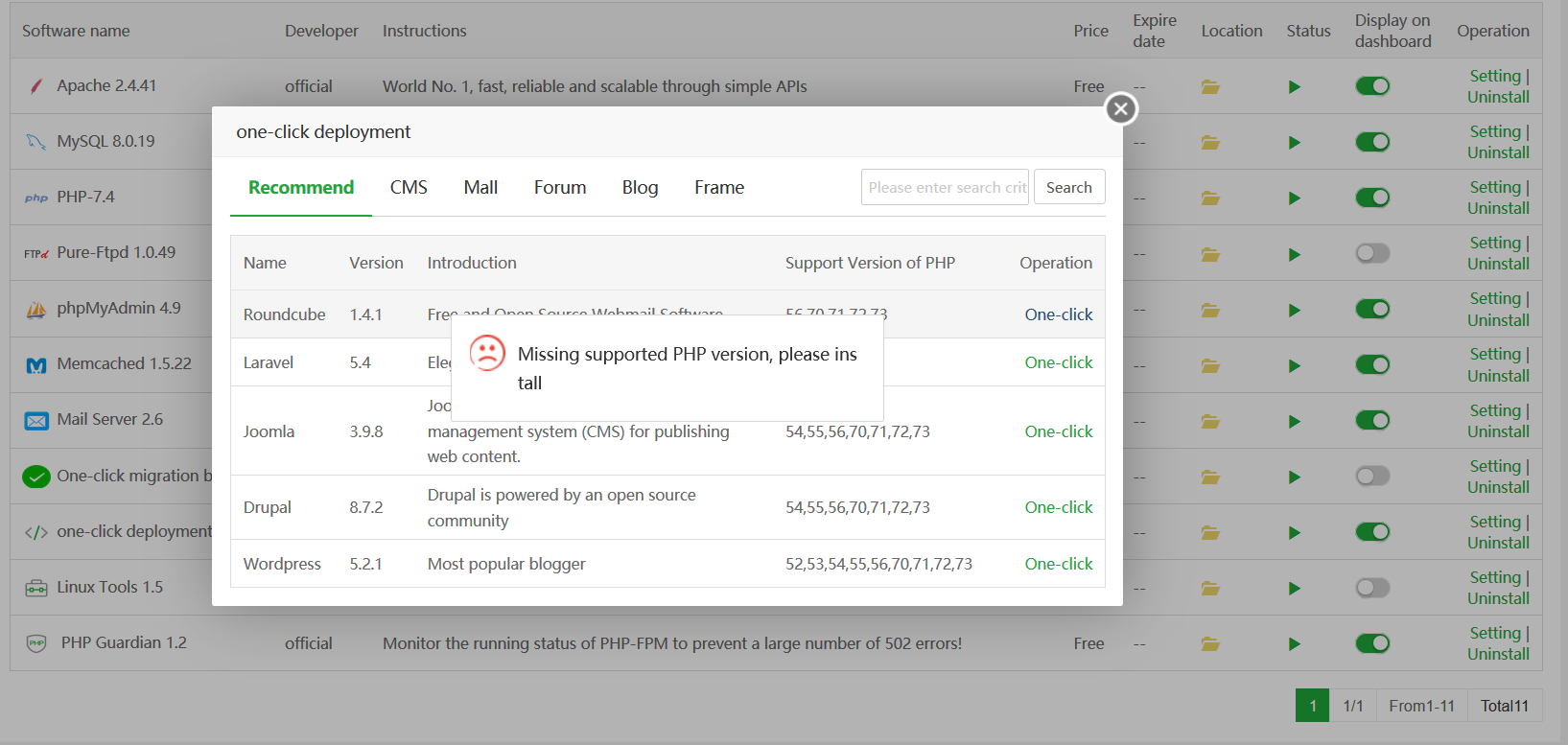Enable dashboard display for Pure-Ftpd 1.0.49
This screenshot has height=745, width=1568.
click(x=1372, y=253)
